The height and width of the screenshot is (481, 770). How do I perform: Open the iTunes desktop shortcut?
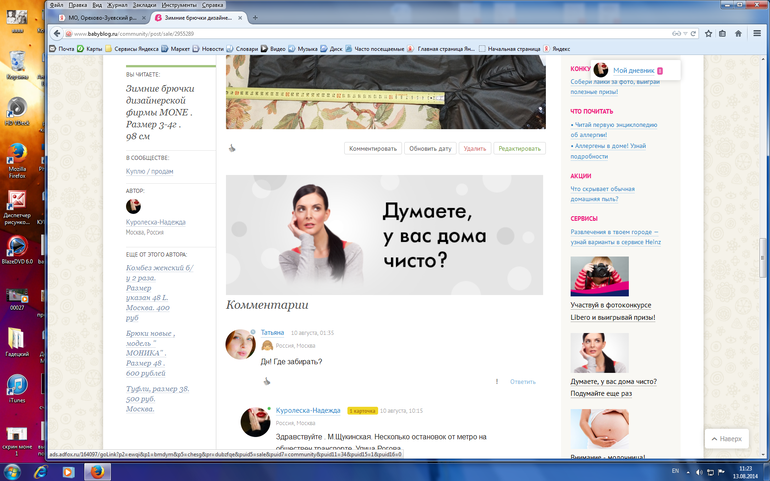click(x=17, y=387)
